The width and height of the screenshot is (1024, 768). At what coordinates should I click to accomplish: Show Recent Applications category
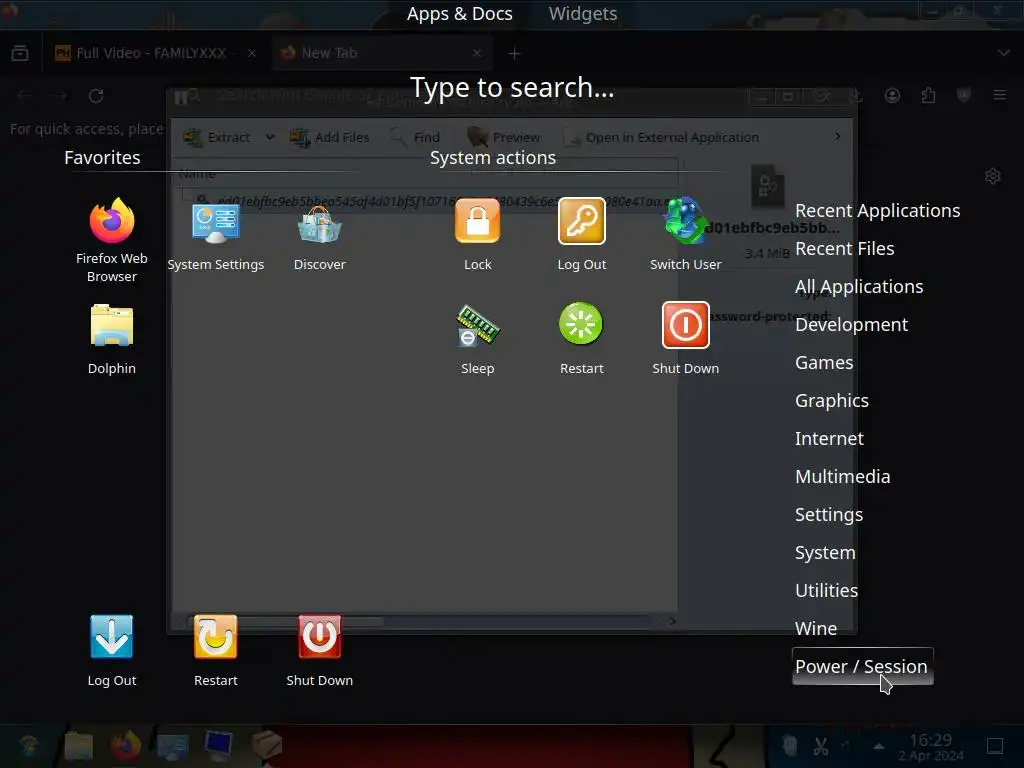[x=877, y=210]
